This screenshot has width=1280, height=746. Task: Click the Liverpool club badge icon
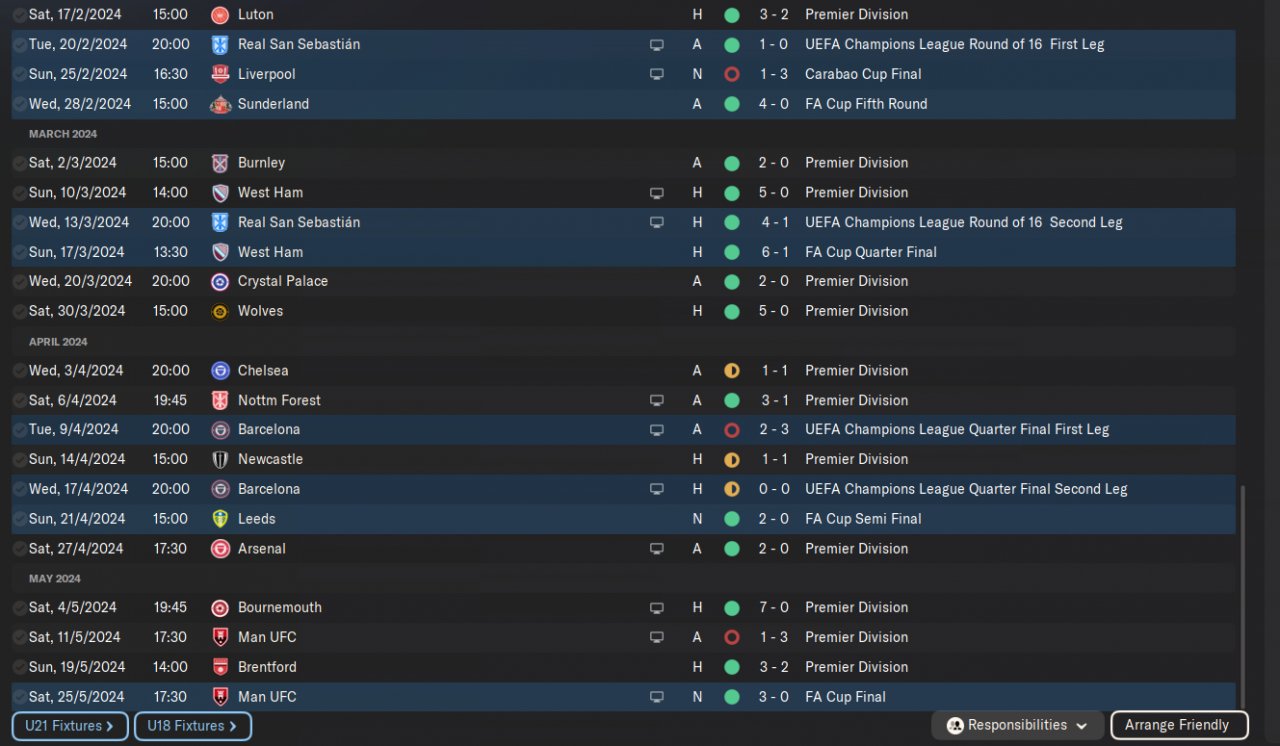click(x=220, y=74)
